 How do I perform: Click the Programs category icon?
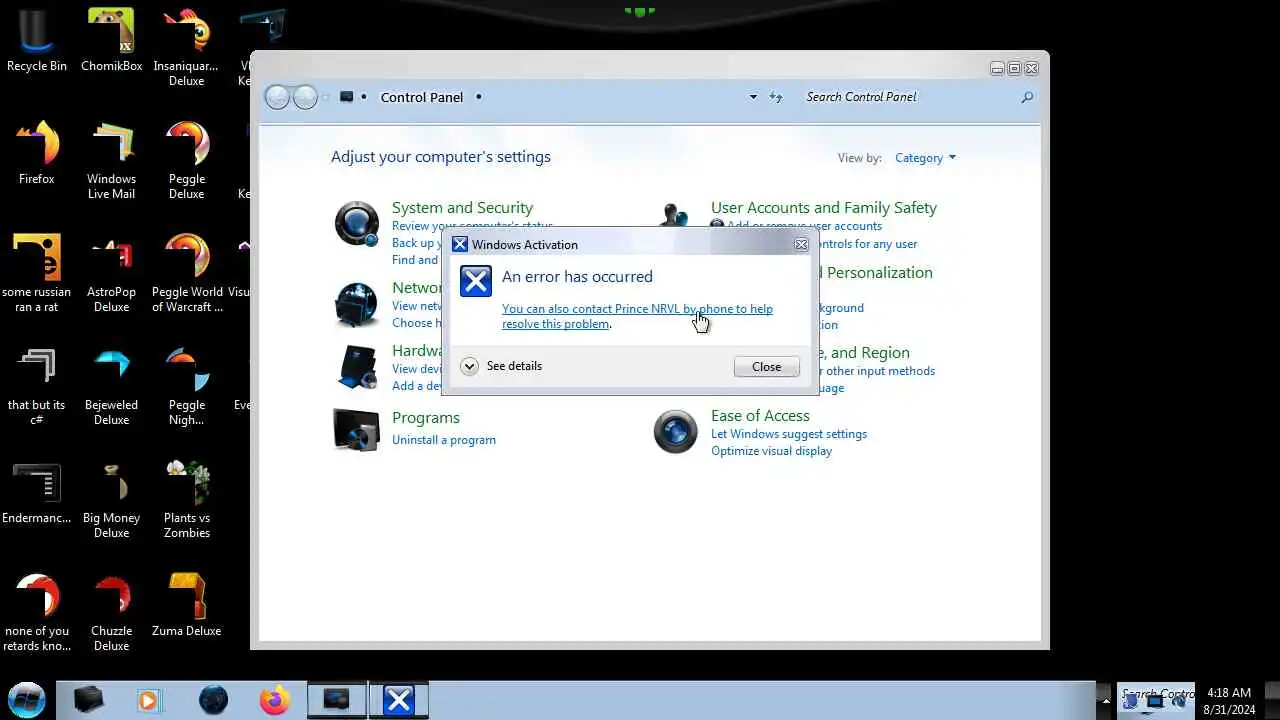click(x=357, y=430)
